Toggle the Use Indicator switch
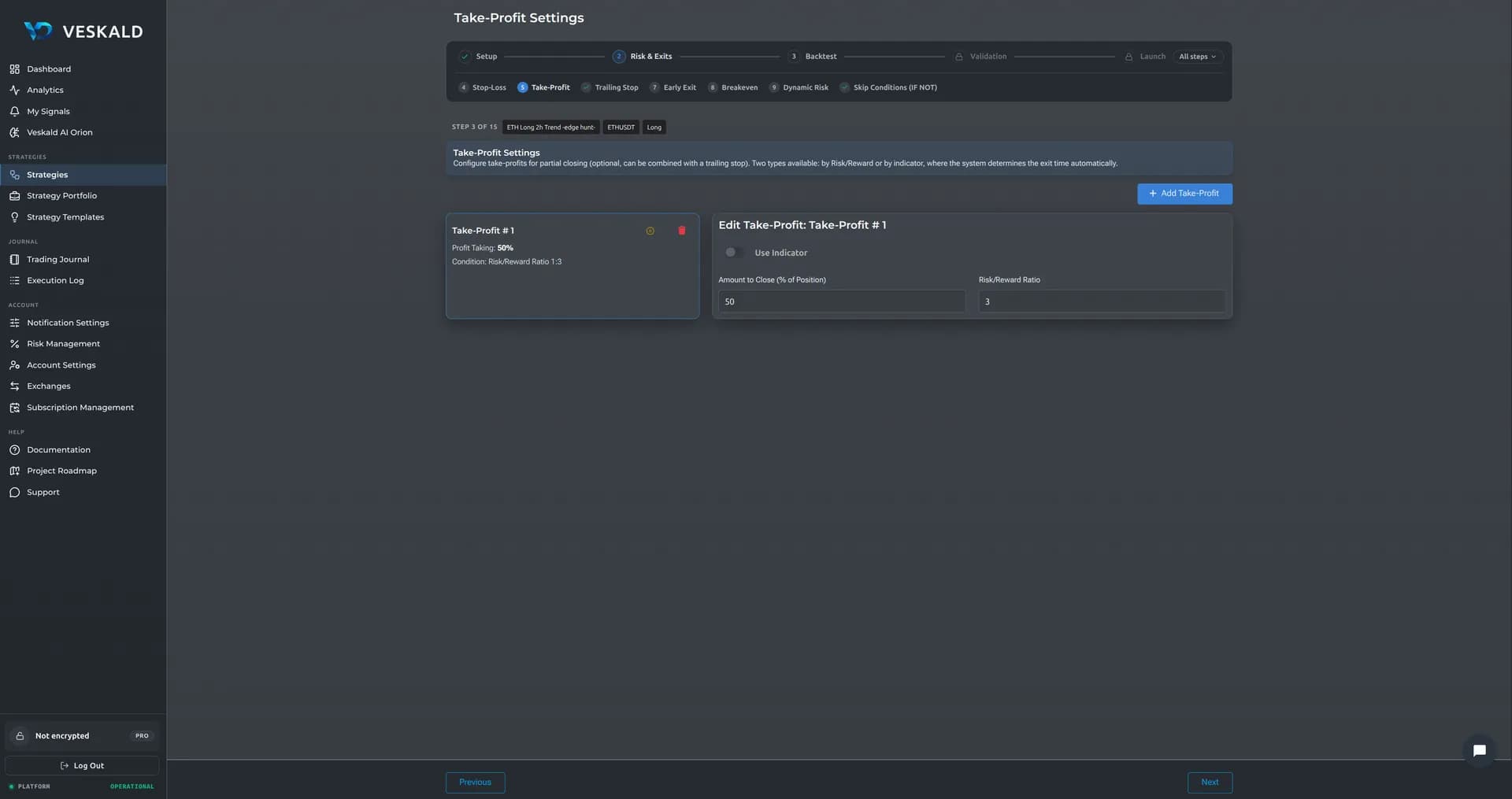 tap(733, 253)
